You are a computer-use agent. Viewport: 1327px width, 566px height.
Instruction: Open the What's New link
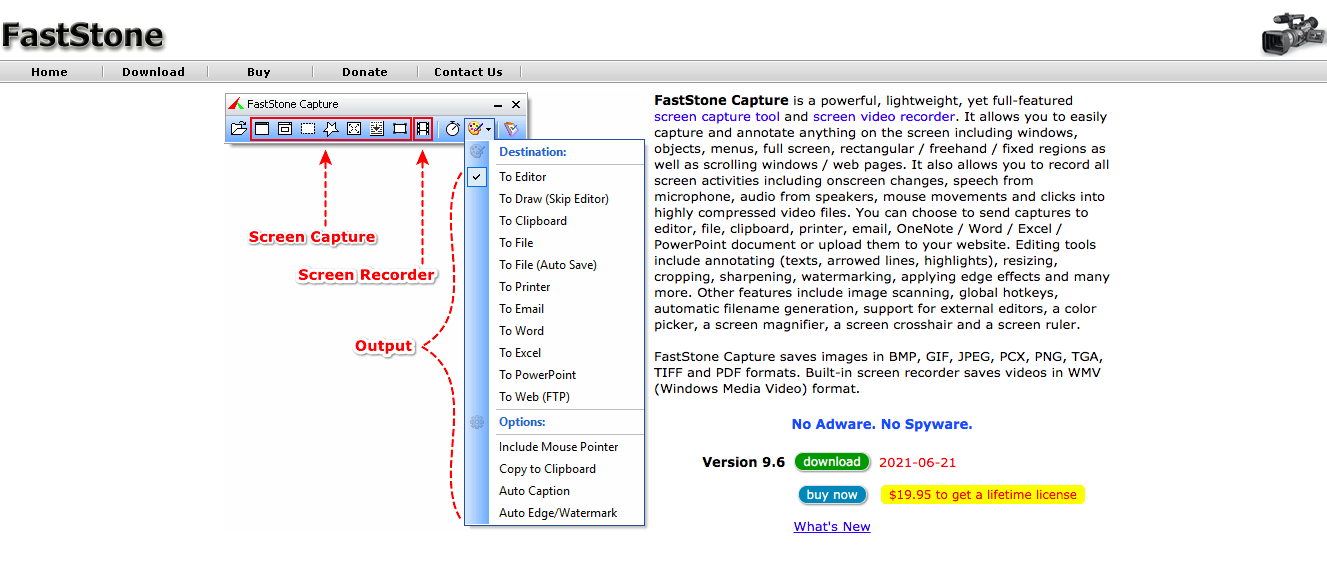[832, 527]
